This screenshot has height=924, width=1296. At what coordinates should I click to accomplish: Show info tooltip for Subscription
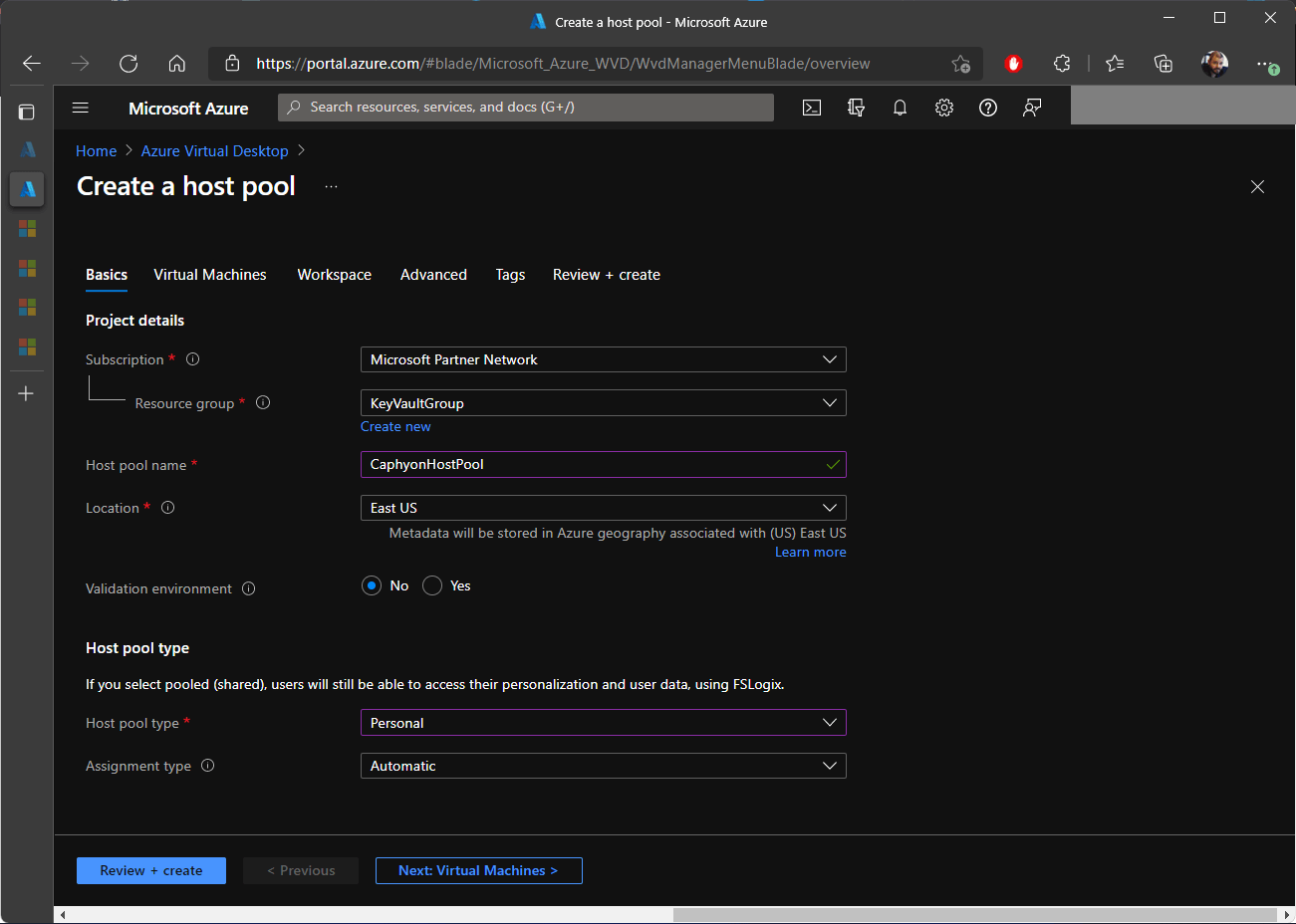193,359
